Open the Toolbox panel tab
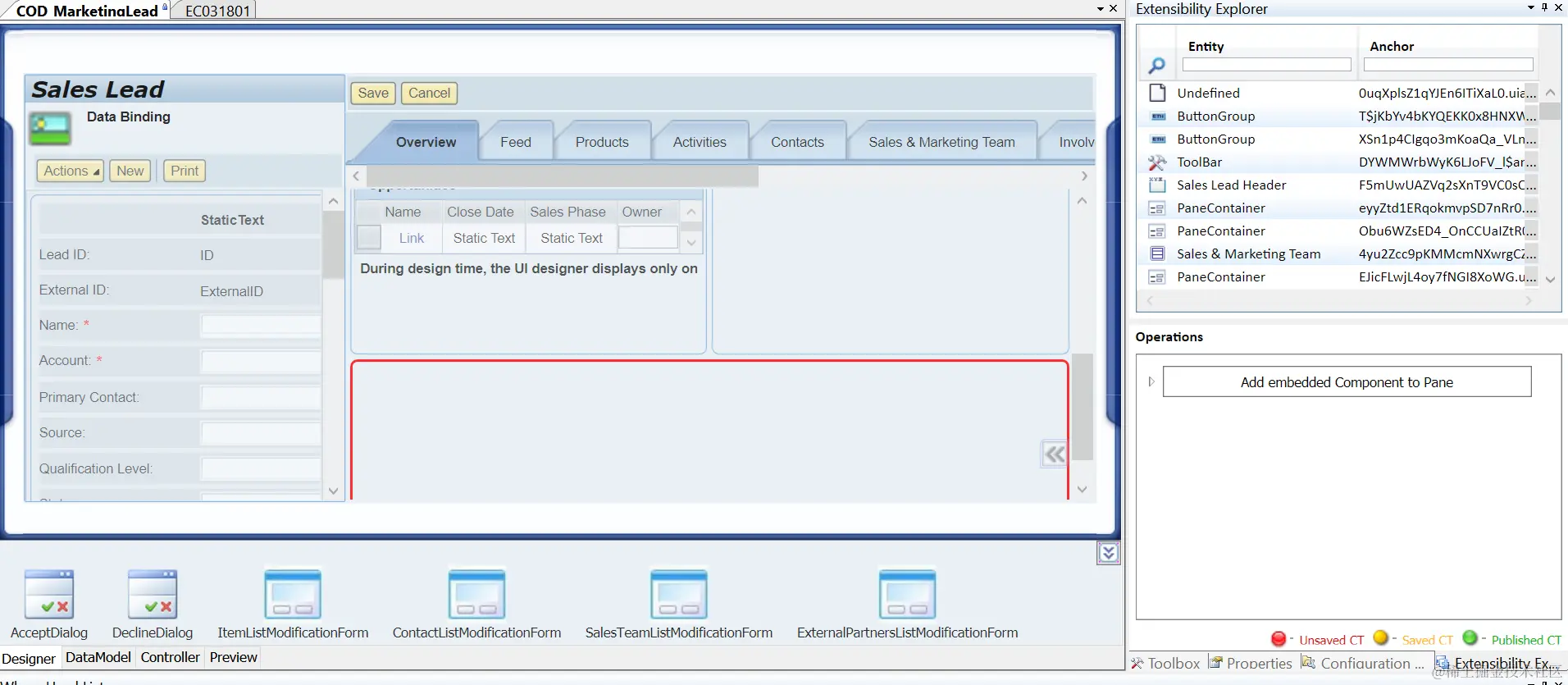1568x685 pixels. [x=1165, y=663]
